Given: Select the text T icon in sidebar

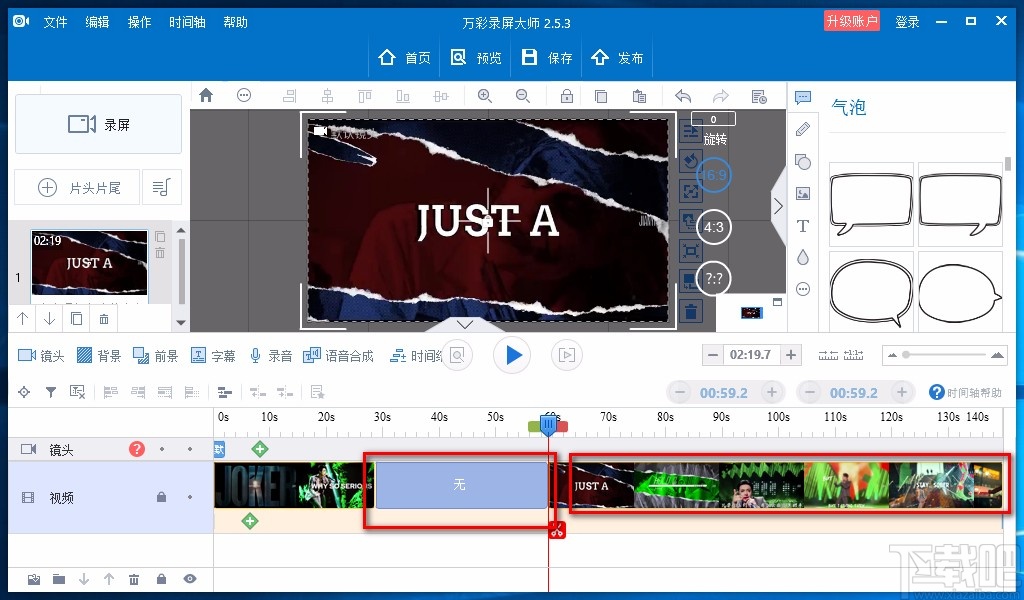Looking at the screenshot, I should 803,226.
